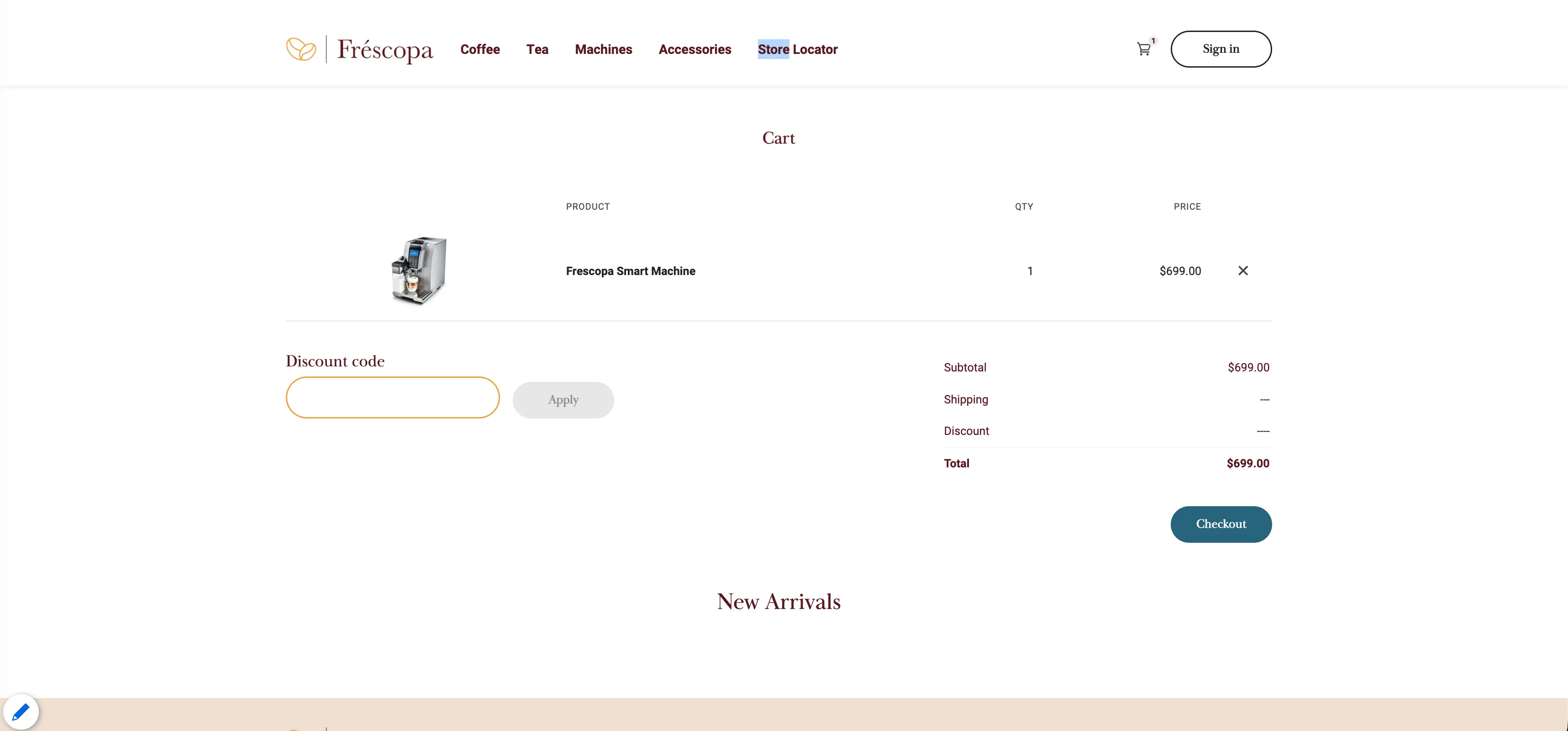This screenshot has width=1568, height=731.
Task: Open the Tea menu
Action: click(537, 49)
